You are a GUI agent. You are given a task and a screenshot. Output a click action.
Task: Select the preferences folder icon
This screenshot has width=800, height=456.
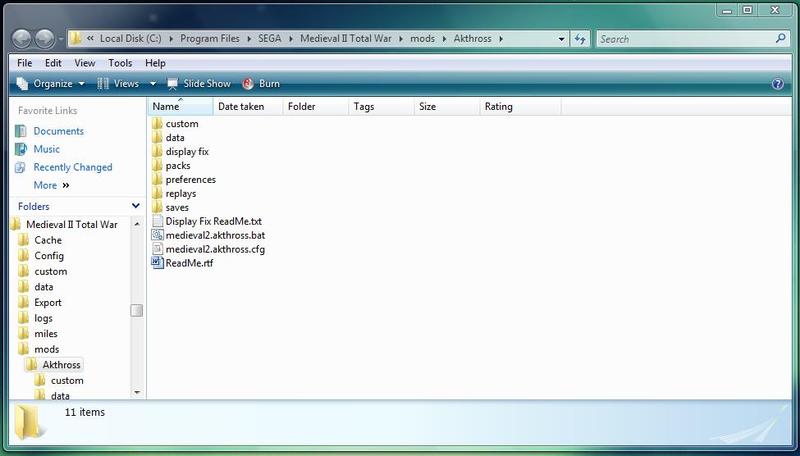tap(158, 180)
